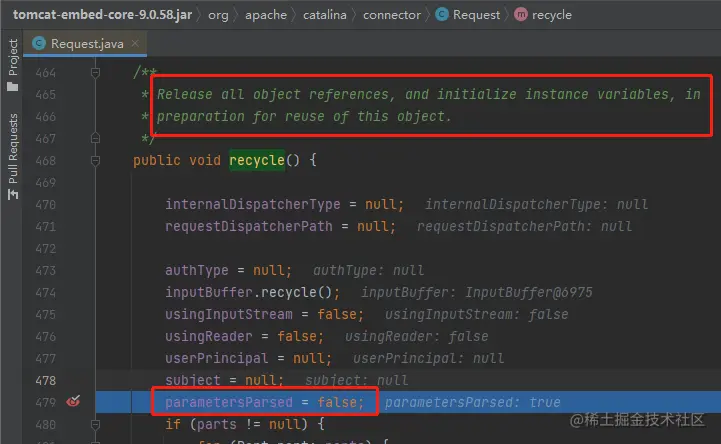Click the method icon beside recycle breadcrumb
721x444 pixels.
click(x=521, y=15)
